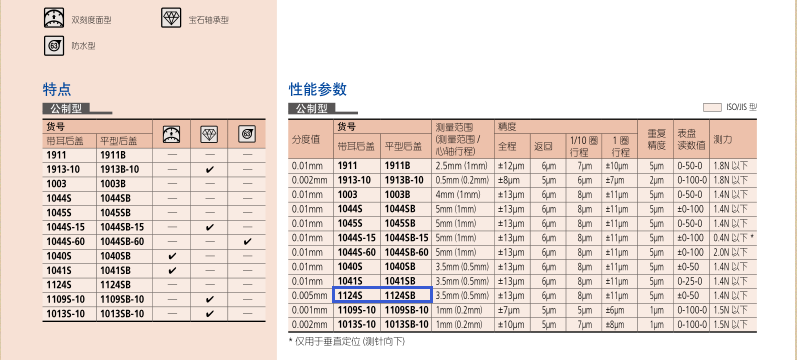Image resolution: width=797 pixels, height=360 pixels.
Task: Click the jewel-bearing checkmark in the 1044S-15 row
Action: tap(209, 227)
